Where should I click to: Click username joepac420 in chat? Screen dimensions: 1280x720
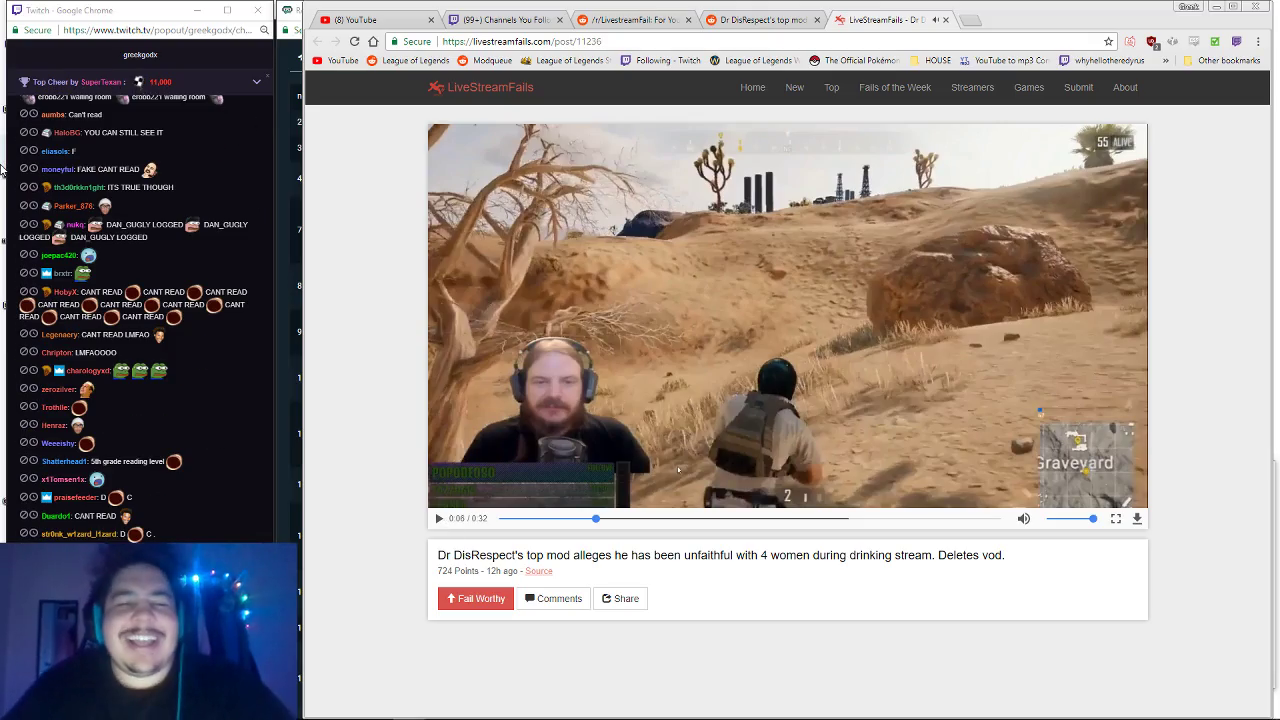pyautogui.click(x=59, y=256)
